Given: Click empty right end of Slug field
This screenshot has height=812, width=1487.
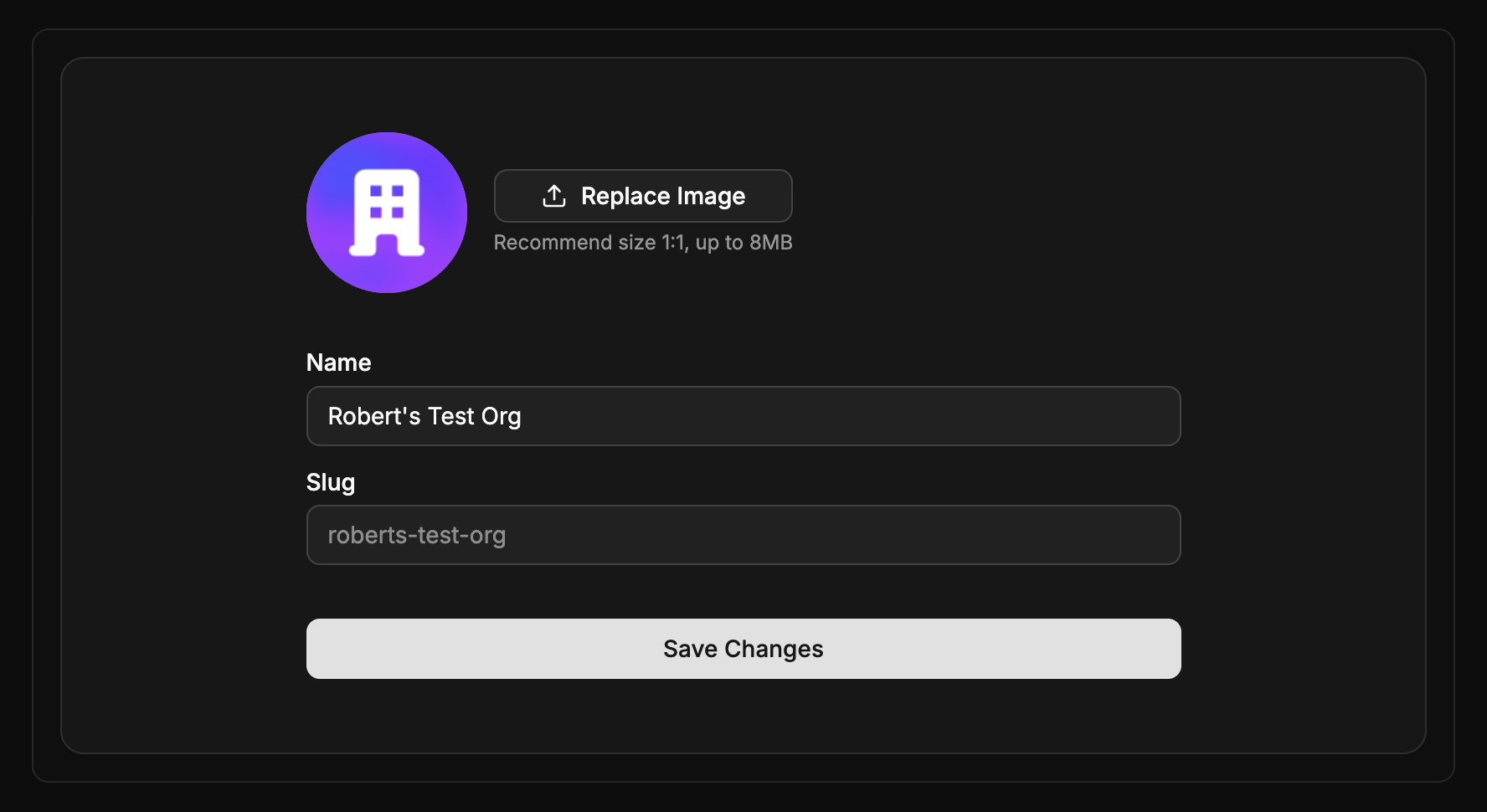Looking at the screenshot, I should click(x=1088, y=535).
